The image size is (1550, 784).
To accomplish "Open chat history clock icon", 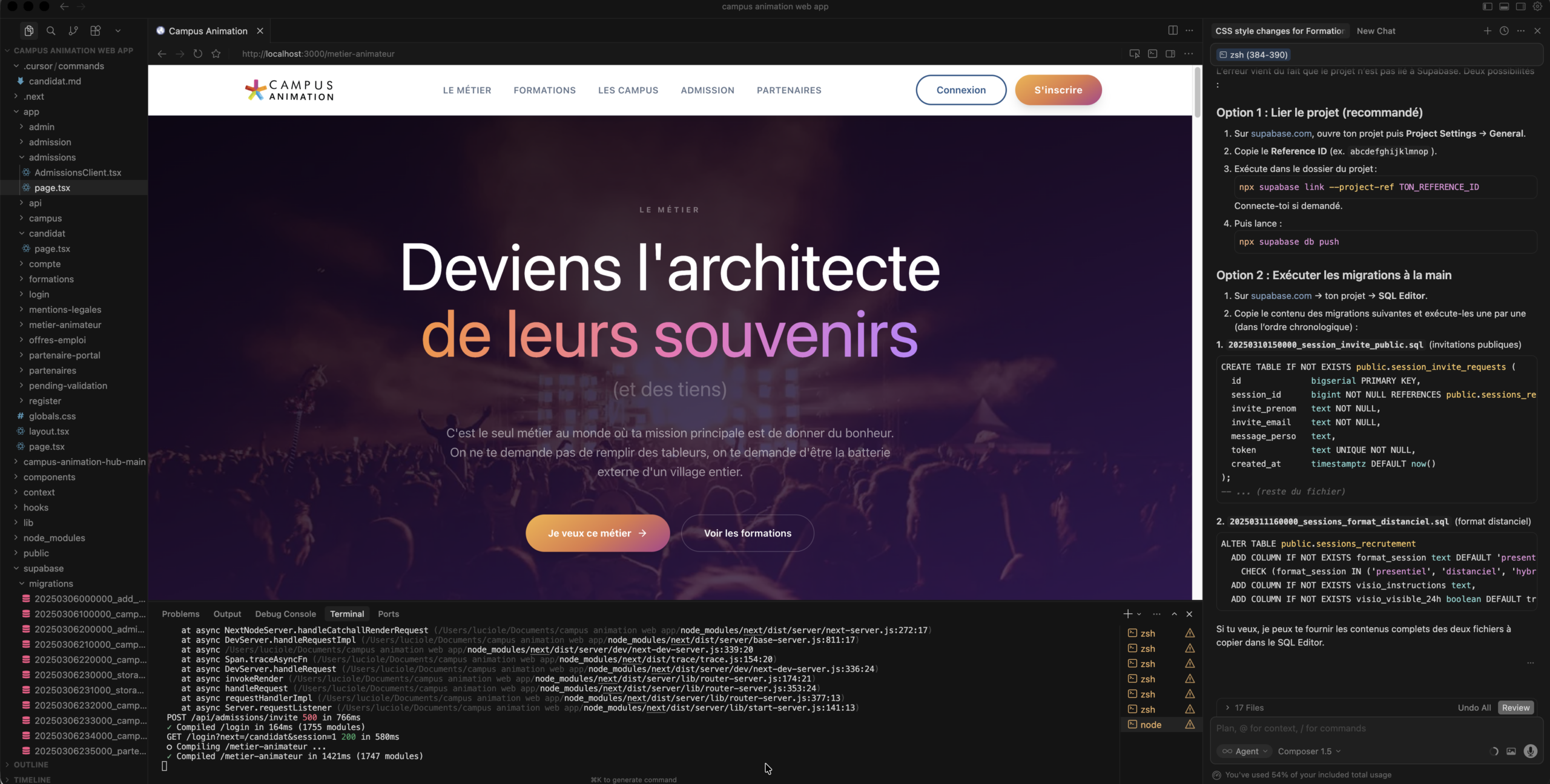I will coord(1504,31).
